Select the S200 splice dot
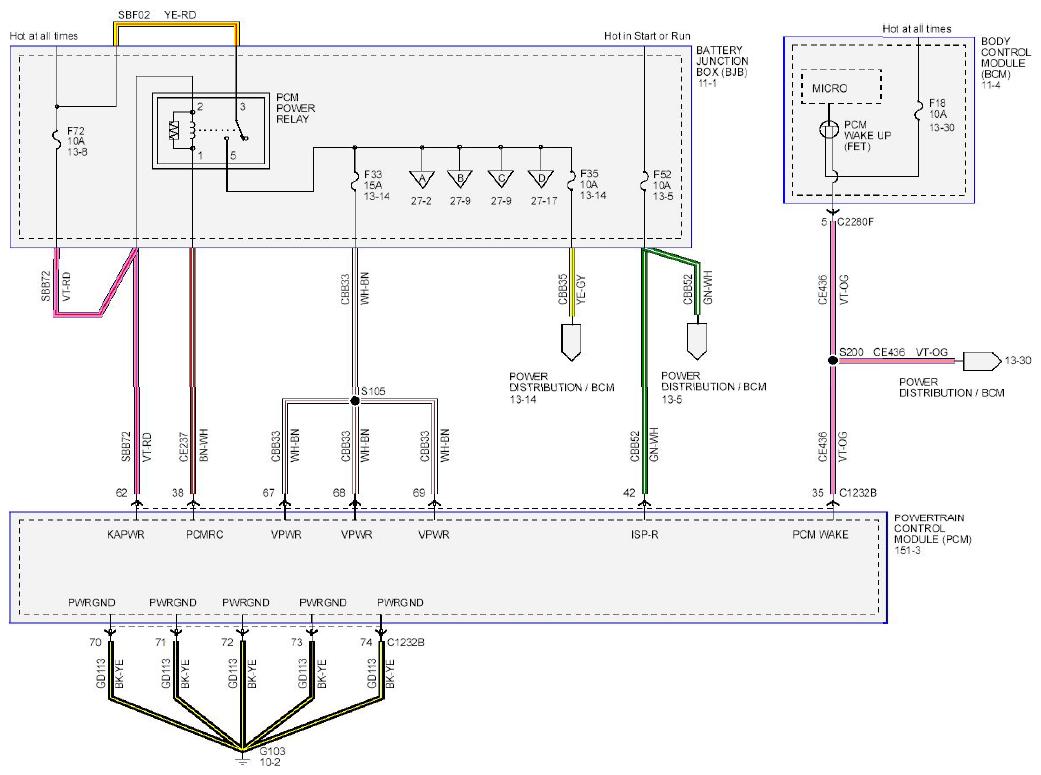This screenshot has width=1041, height=775. click(x=833, y=361)
